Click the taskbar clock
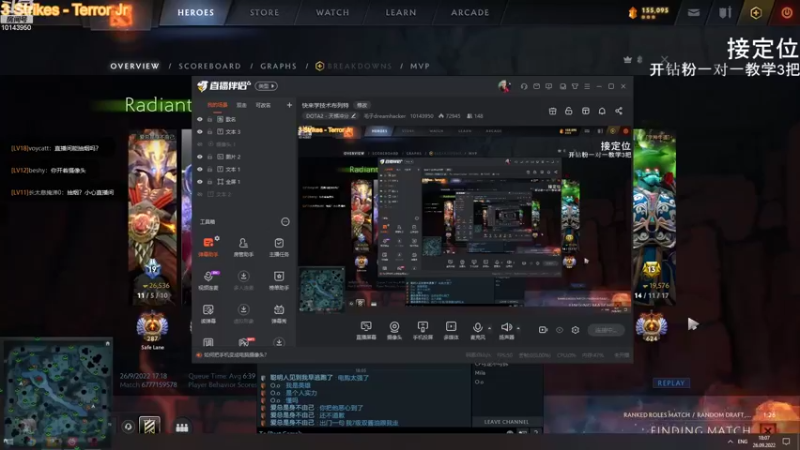This screenshot has width=800, height=450. click(x=764, y=442)
